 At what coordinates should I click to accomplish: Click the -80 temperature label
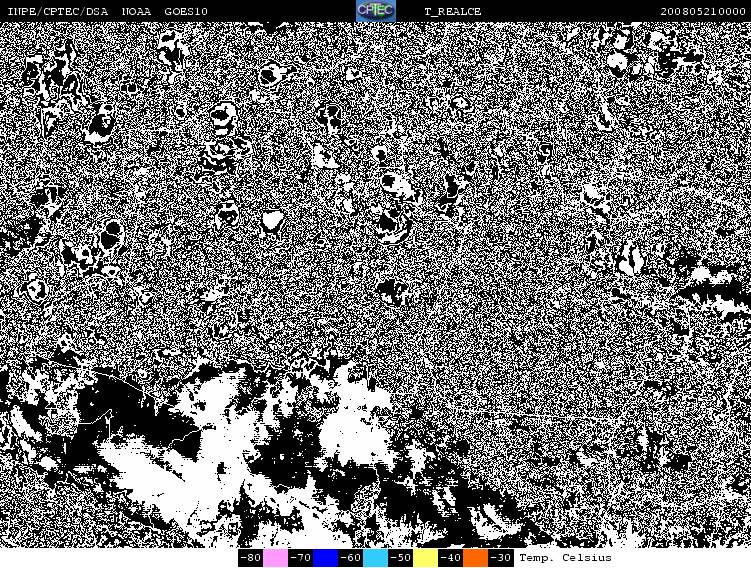tap(250, 558)
